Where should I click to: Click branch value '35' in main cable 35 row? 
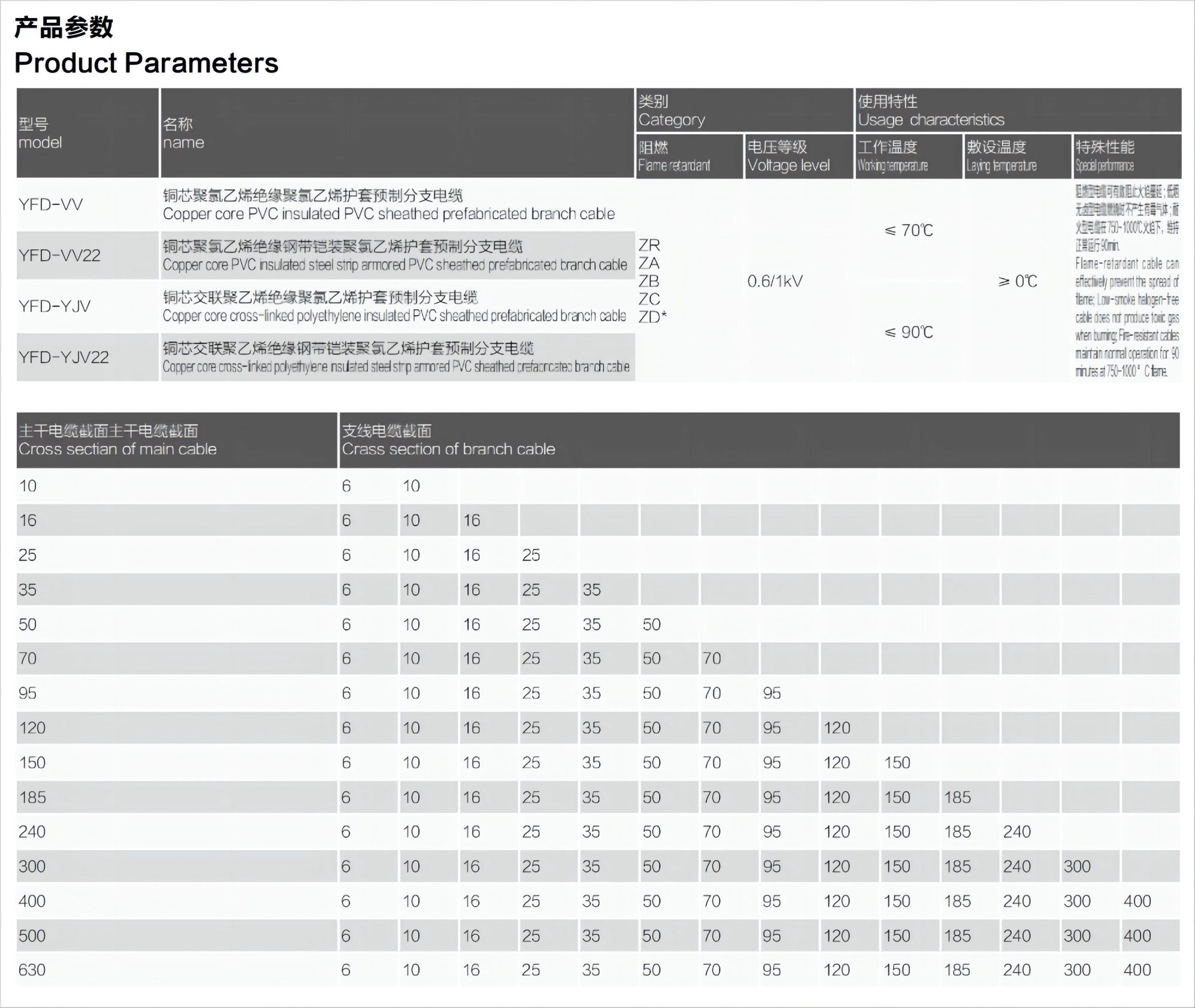[x=591, y=590]
